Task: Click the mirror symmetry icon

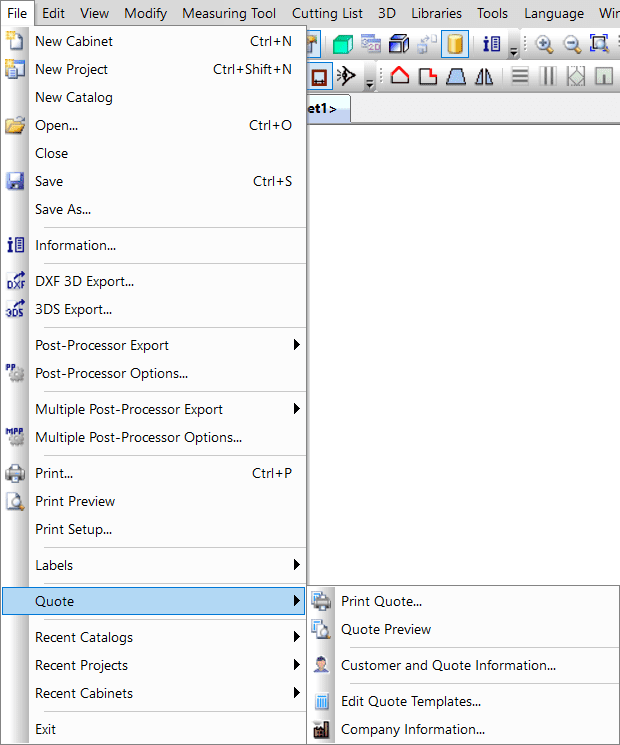Action: coord(484,76)
